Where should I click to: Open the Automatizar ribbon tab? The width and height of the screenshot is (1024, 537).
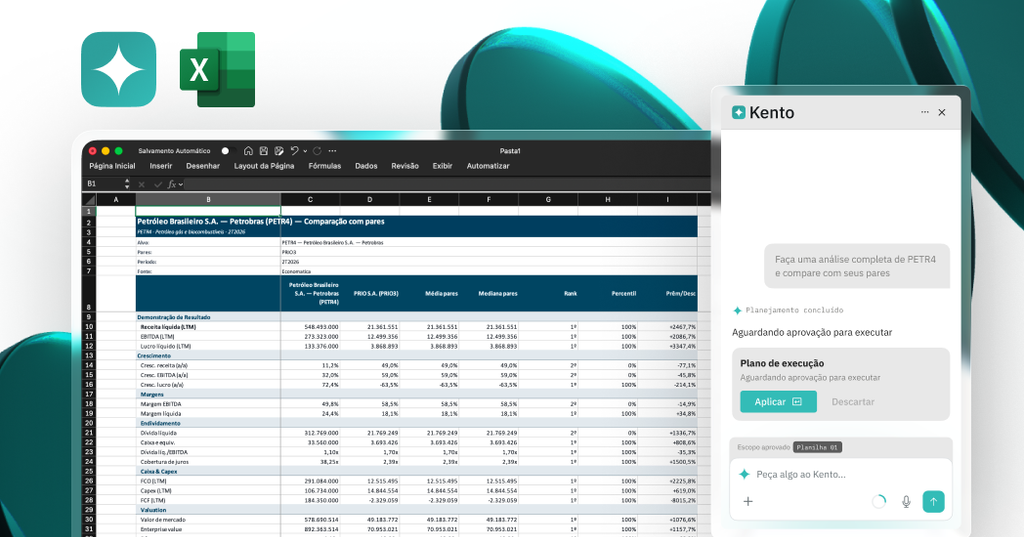click(x=488, y=166)
